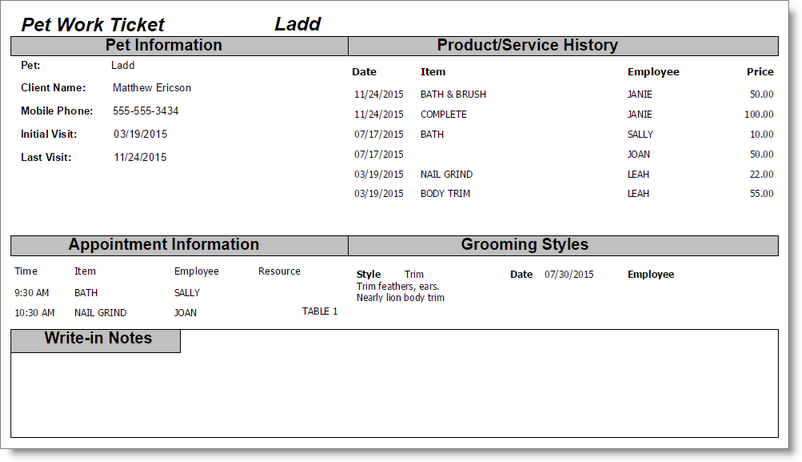Select the Pet Information section header

pyautogui.click(x=164, y=45)
